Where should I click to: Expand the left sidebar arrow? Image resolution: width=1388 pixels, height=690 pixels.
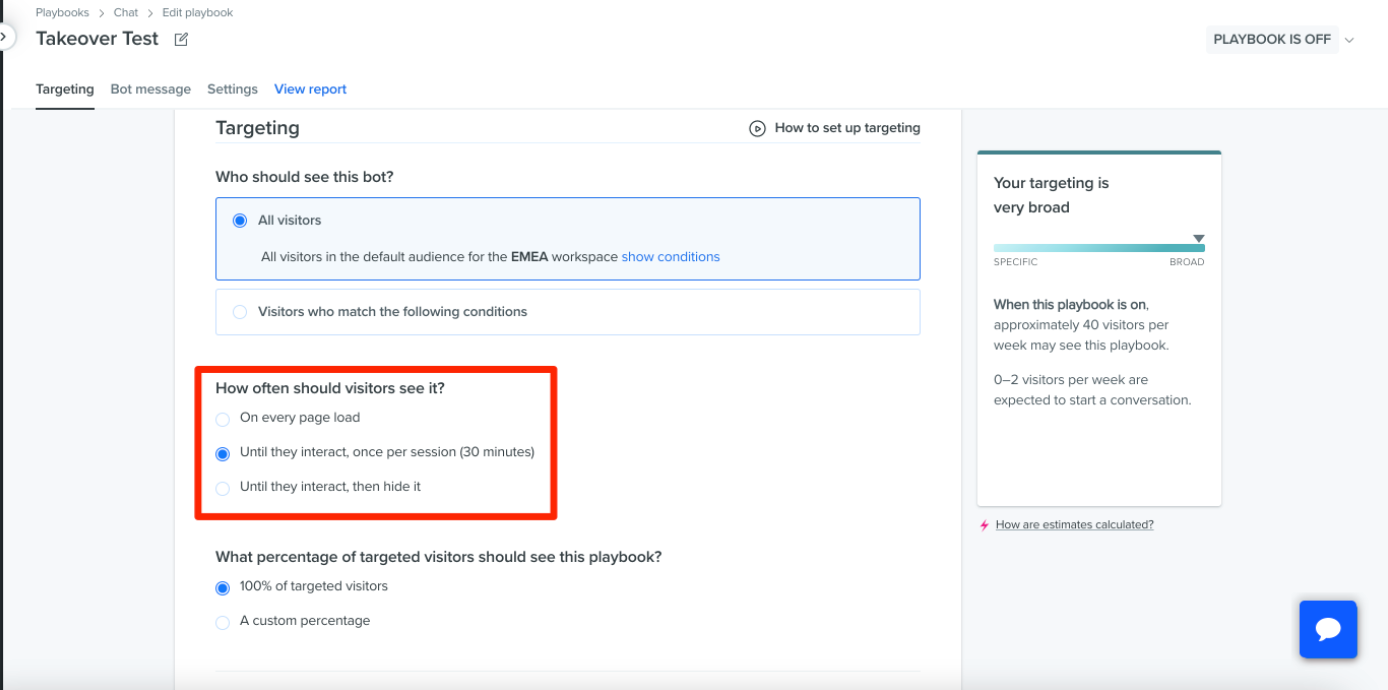[4, 37]
